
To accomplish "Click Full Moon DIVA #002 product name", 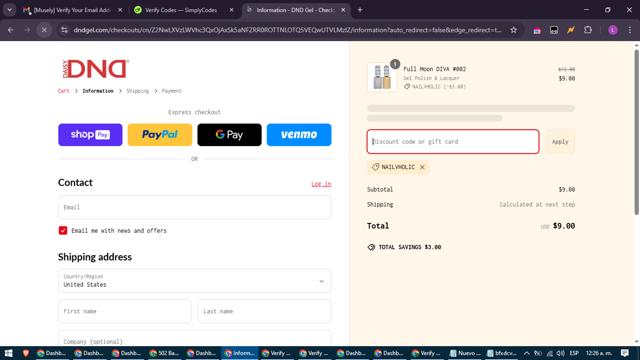I will click(x=434, y=69).
